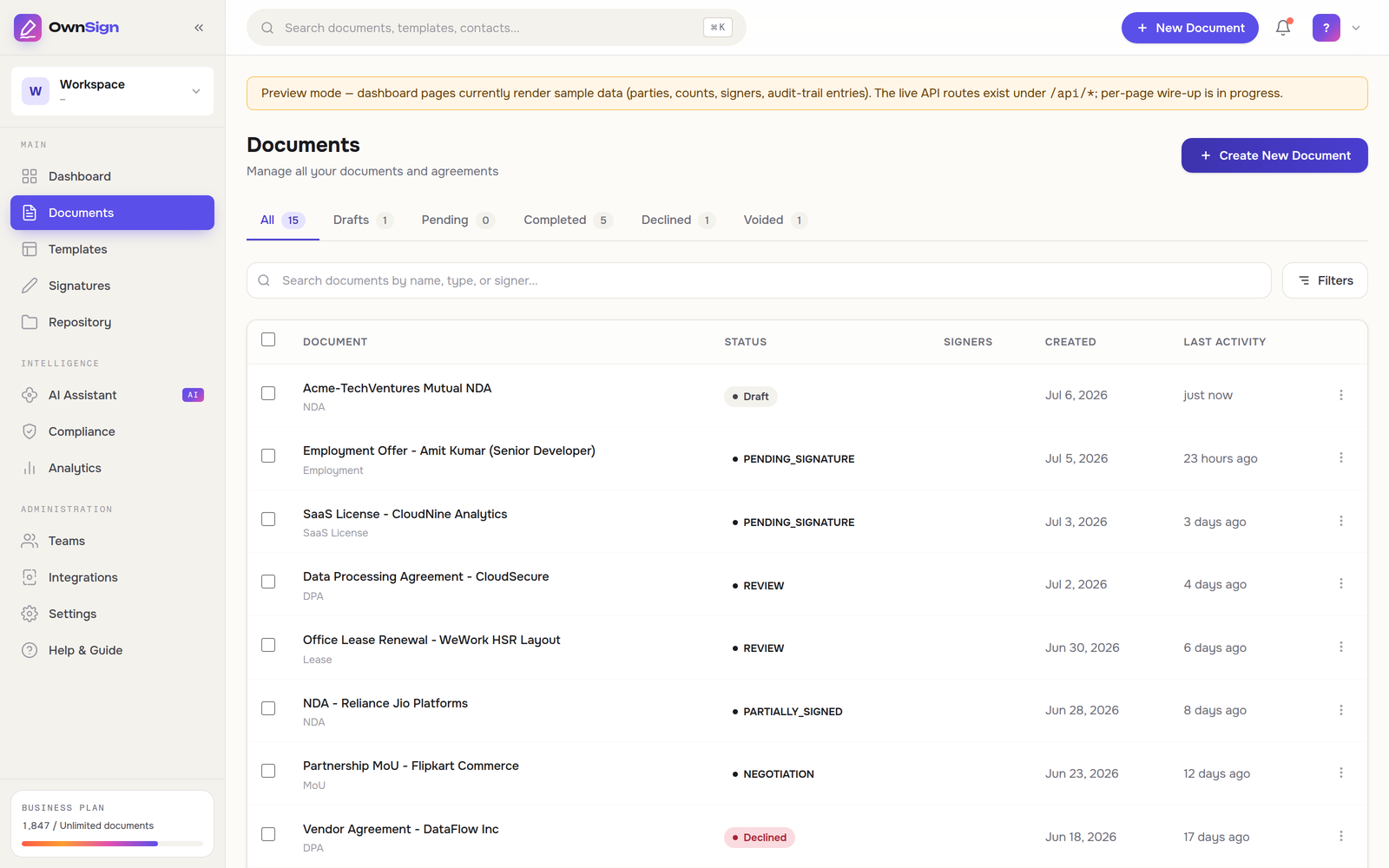This screenshot has width=1389, height=868.
Task: Collapse the sidebar with double-chevron icon
Action: tap(199, 28)
